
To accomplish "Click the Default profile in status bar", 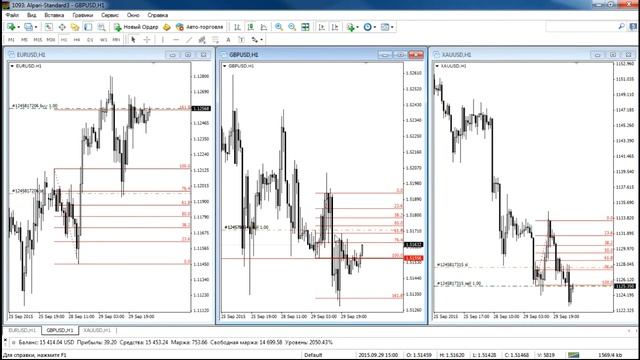I will pos(313,355).
